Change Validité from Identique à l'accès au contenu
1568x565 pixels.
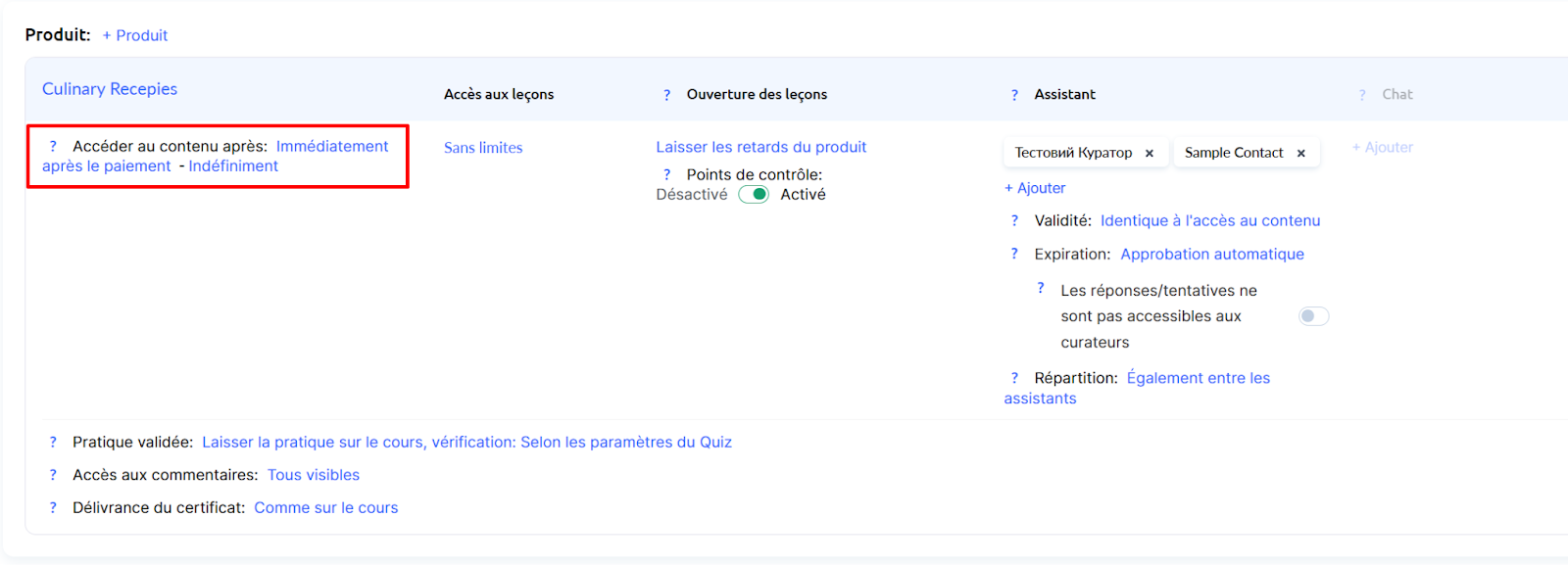coord(1209,221)
